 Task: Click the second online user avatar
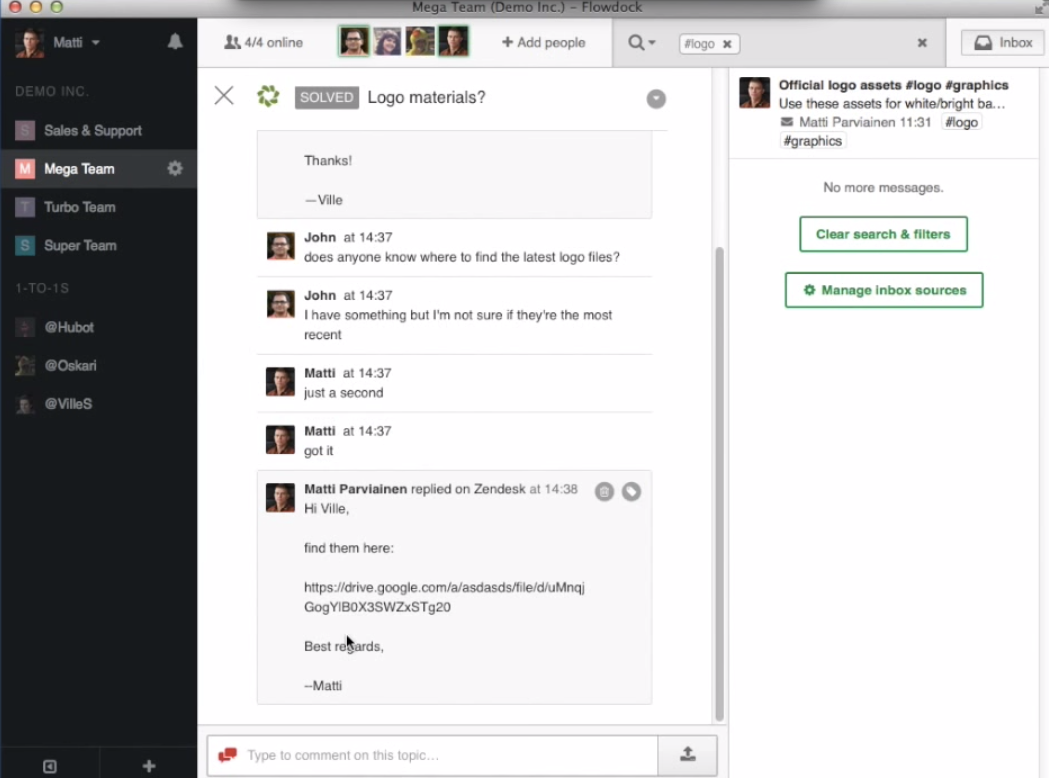387,41
